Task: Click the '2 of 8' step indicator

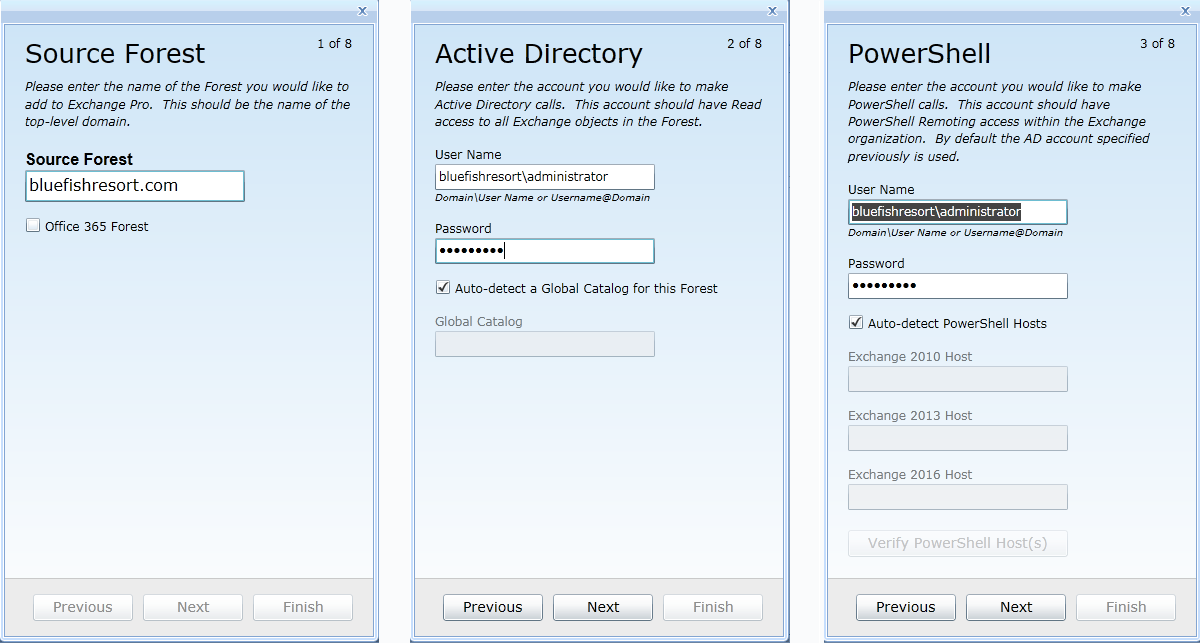Action: (744, 44)
